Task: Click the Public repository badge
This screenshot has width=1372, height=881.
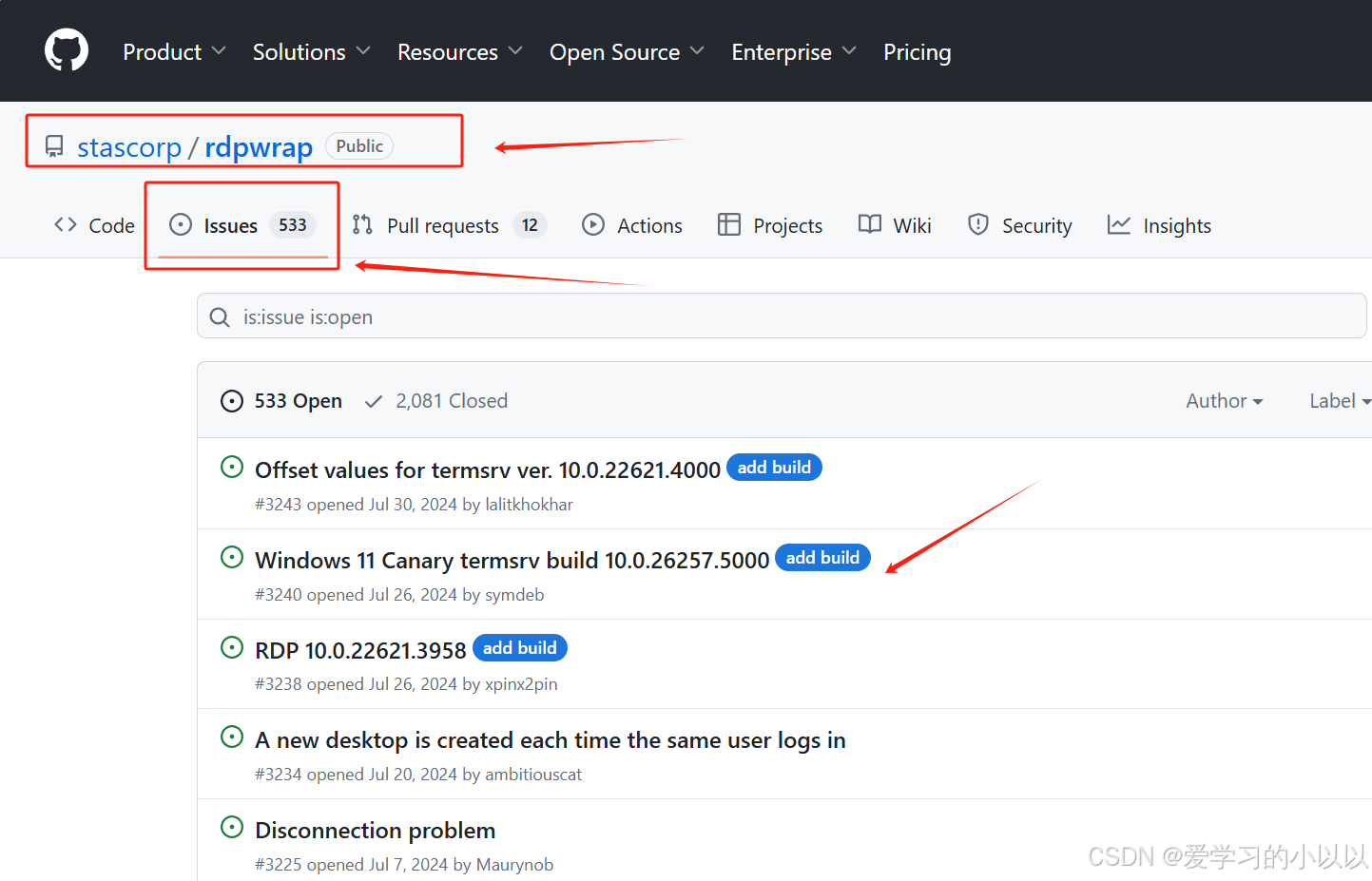Action: [x=359, y=146]
